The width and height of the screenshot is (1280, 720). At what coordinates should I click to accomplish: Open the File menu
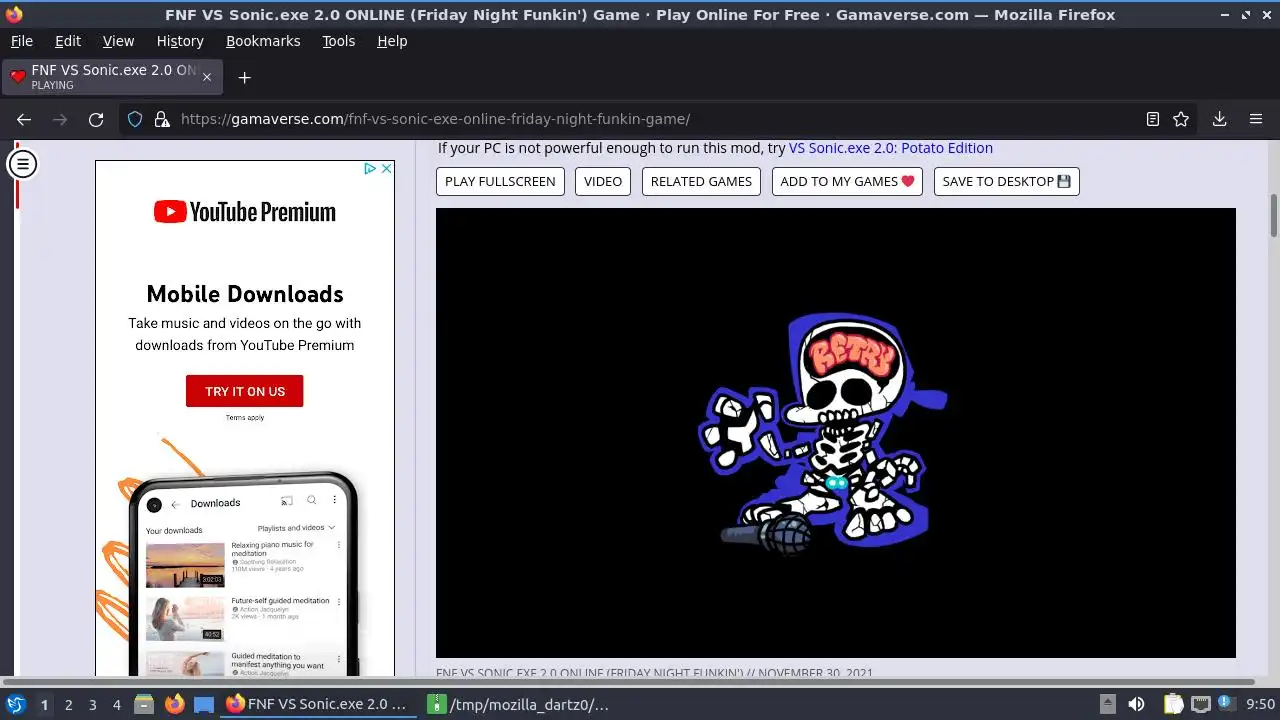21,41
